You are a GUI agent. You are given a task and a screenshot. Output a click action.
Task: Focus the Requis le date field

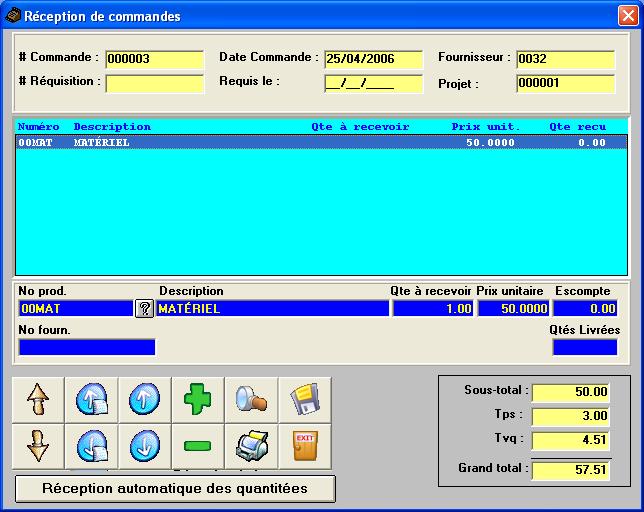359,84
